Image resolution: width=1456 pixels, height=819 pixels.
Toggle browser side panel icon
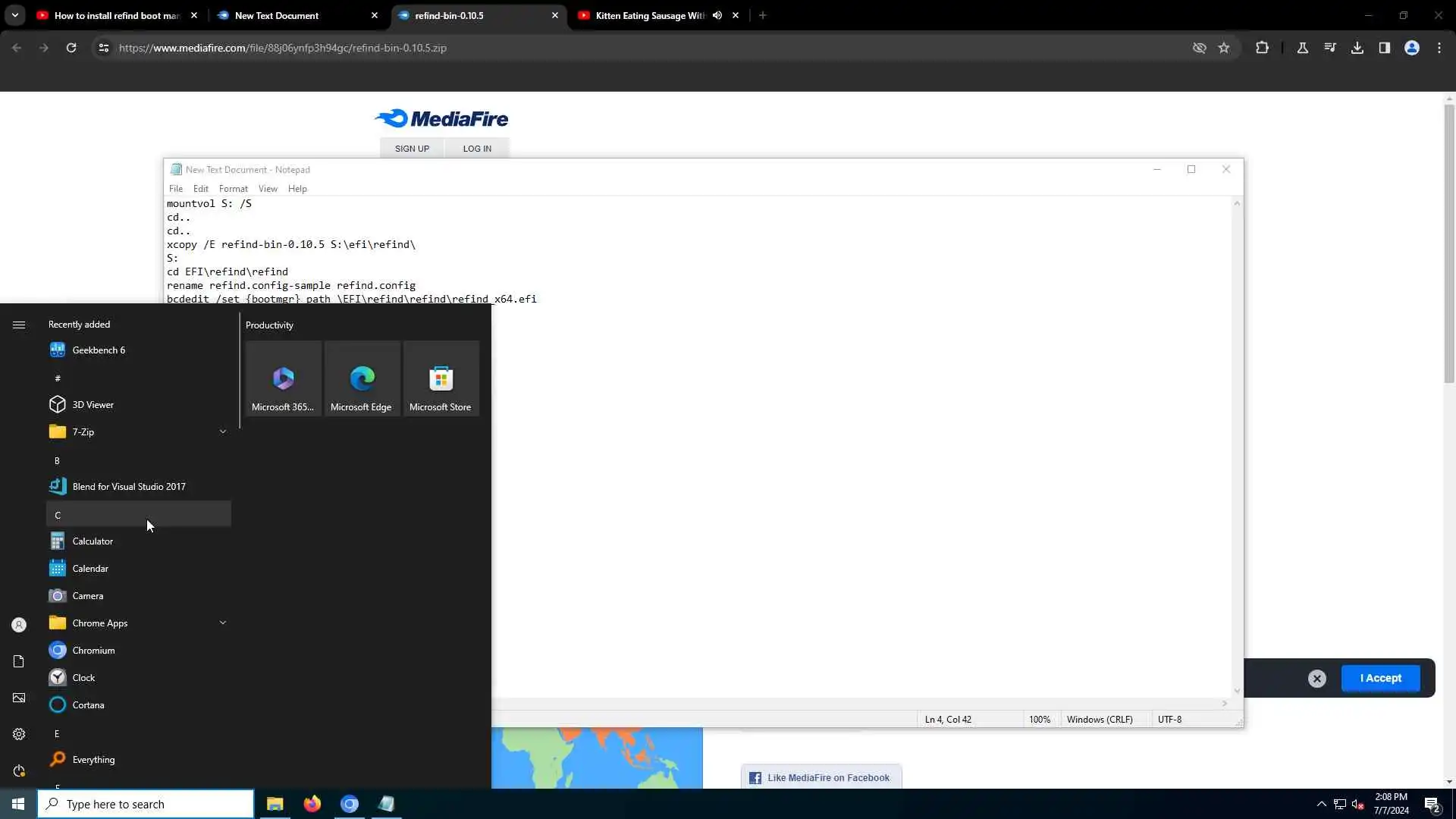tap(1385, 48)
